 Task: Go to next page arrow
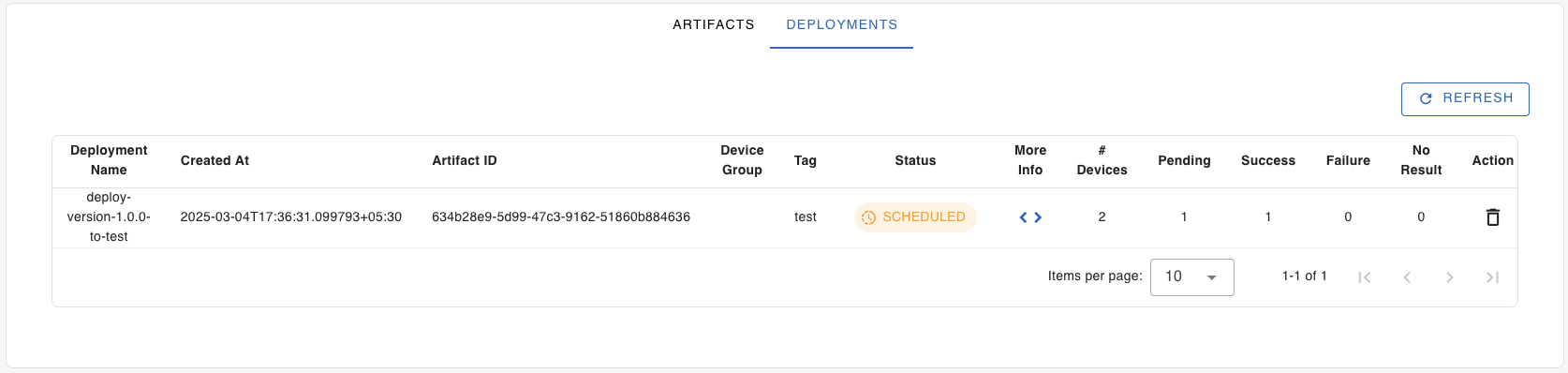click(x=1450, y=277)
